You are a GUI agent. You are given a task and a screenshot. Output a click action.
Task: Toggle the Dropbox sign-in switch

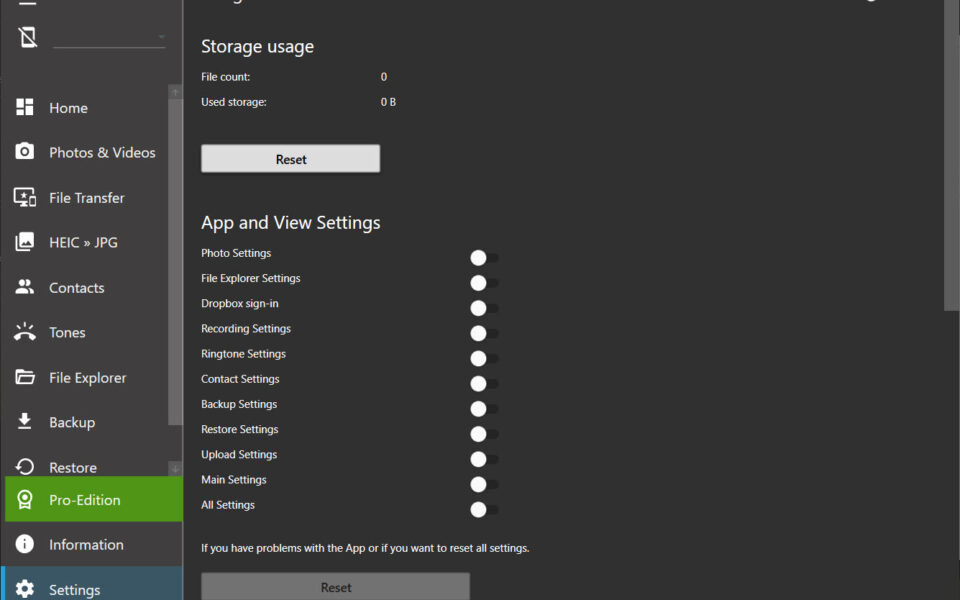pos(484,308)
